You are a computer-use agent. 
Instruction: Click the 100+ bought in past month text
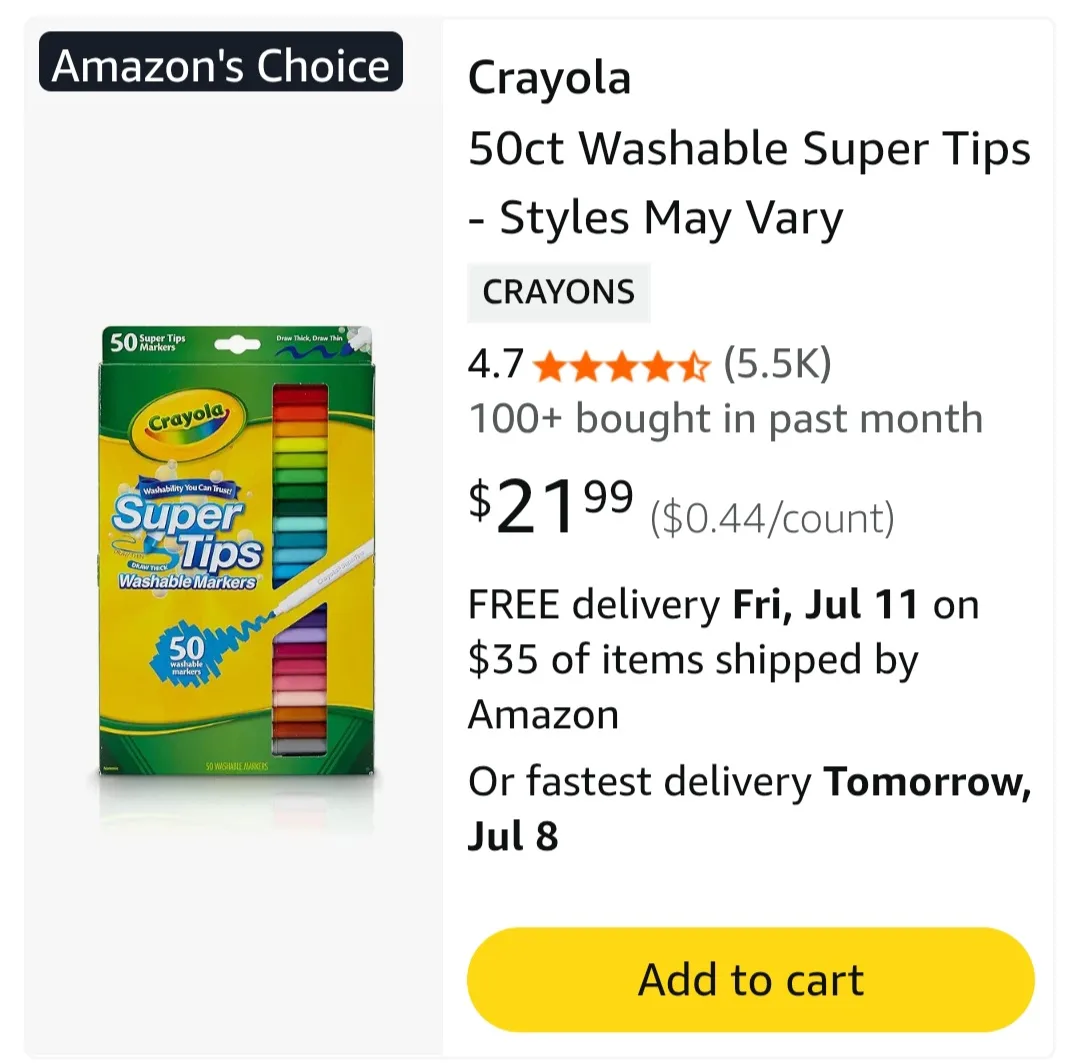pyautogui.click(x=726, y=419)
